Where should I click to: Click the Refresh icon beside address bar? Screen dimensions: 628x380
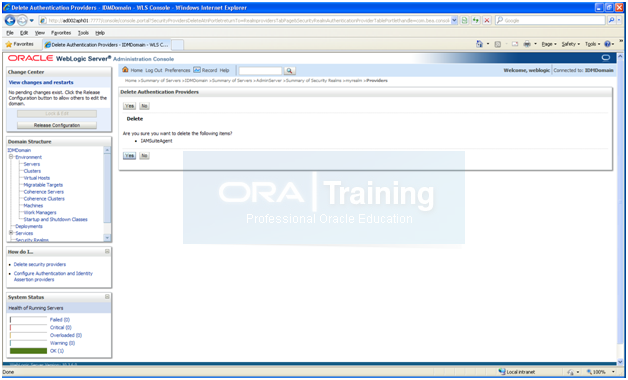pyautogui.click(x=475, y=20)
